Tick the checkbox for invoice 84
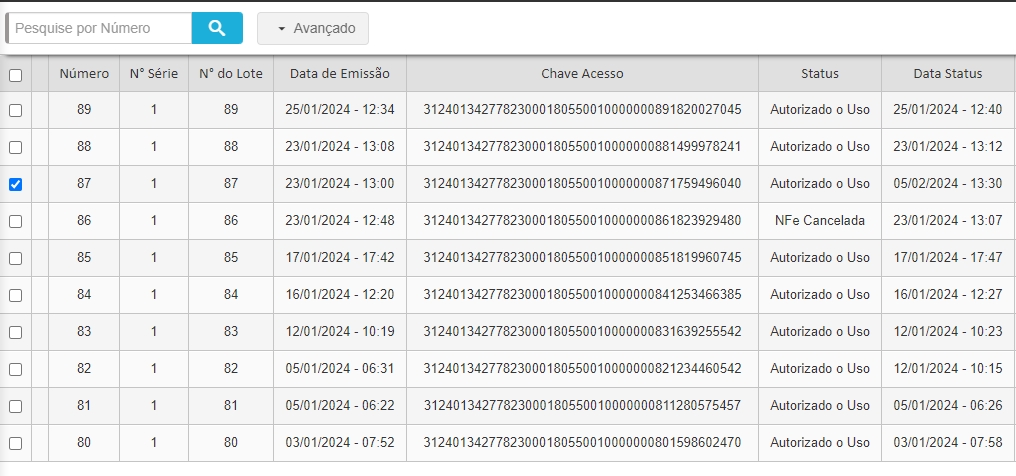1016x476 pixels. click(15, 295)
